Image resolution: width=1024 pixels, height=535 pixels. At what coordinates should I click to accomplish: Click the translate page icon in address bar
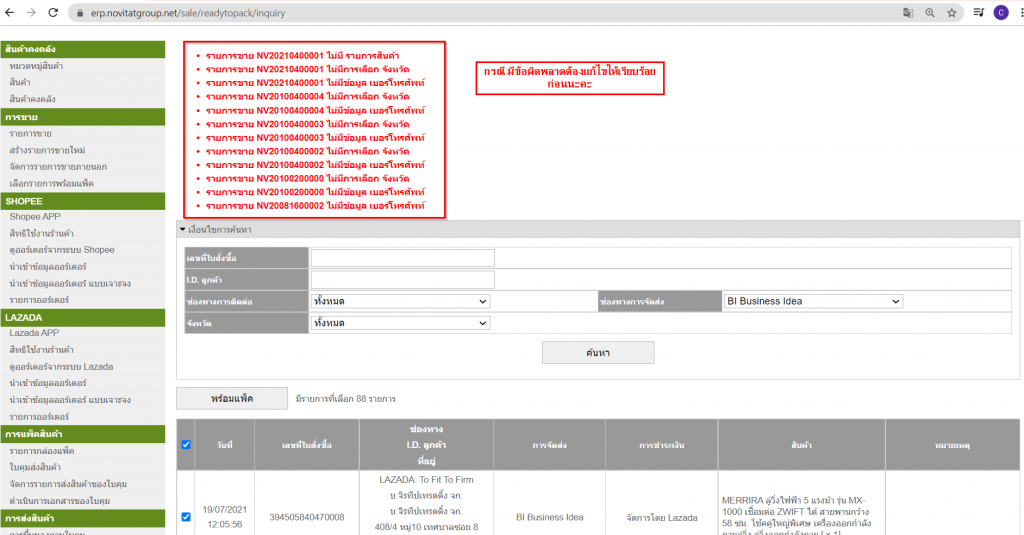coord(907,13)
